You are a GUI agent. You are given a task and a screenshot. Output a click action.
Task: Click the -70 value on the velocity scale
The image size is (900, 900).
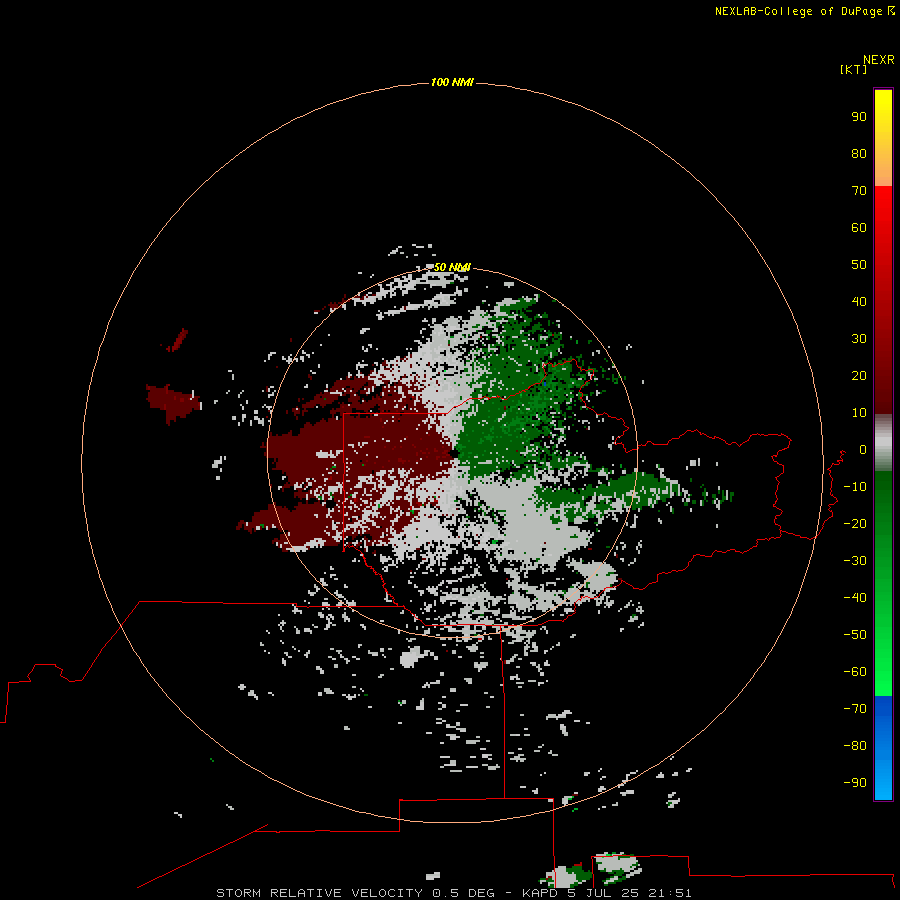[855, 709]
